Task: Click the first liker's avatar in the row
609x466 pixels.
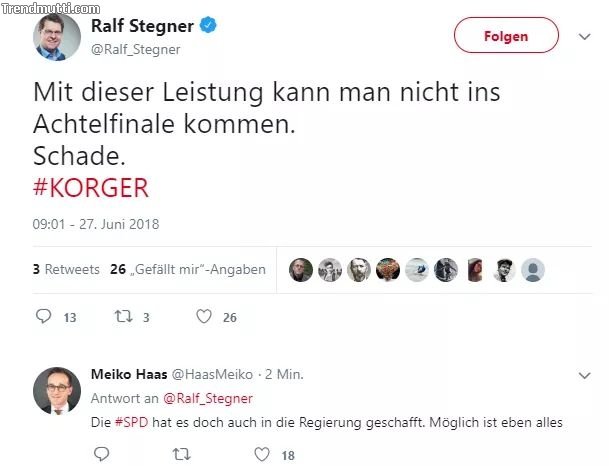Action: tap(301, 269)
